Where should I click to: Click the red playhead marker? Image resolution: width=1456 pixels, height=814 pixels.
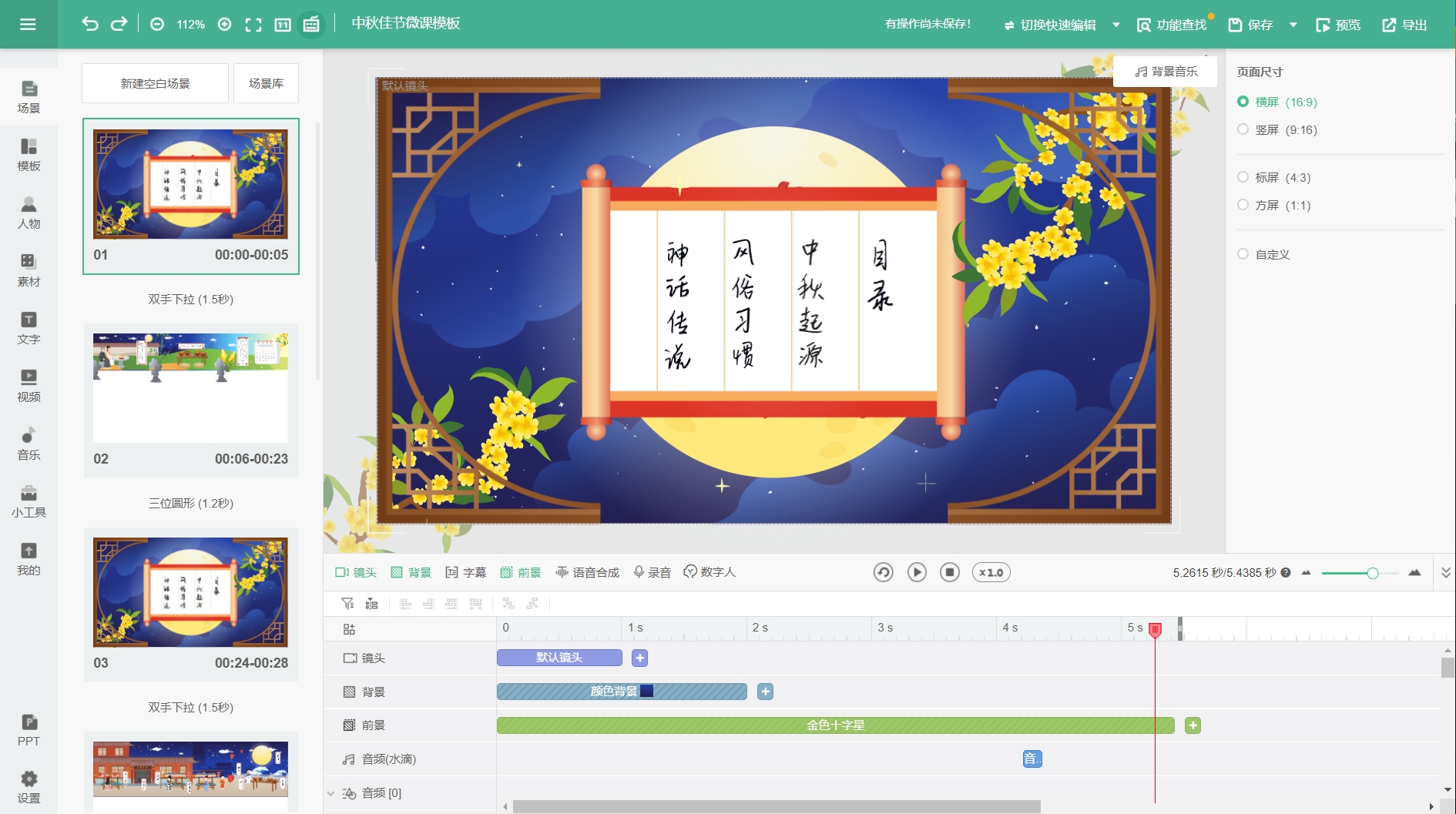[1156, 629]
